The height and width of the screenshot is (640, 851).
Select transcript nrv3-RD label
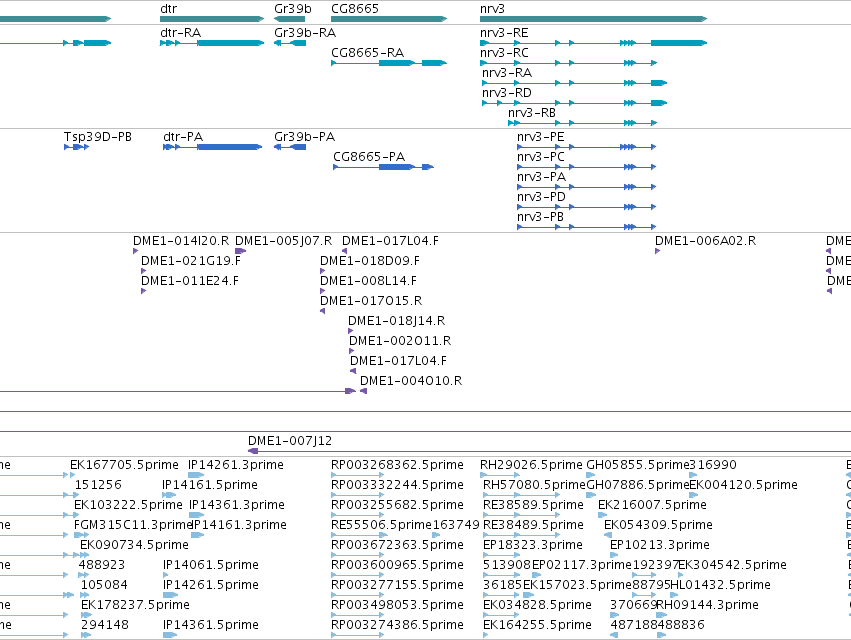pos(507,93)
